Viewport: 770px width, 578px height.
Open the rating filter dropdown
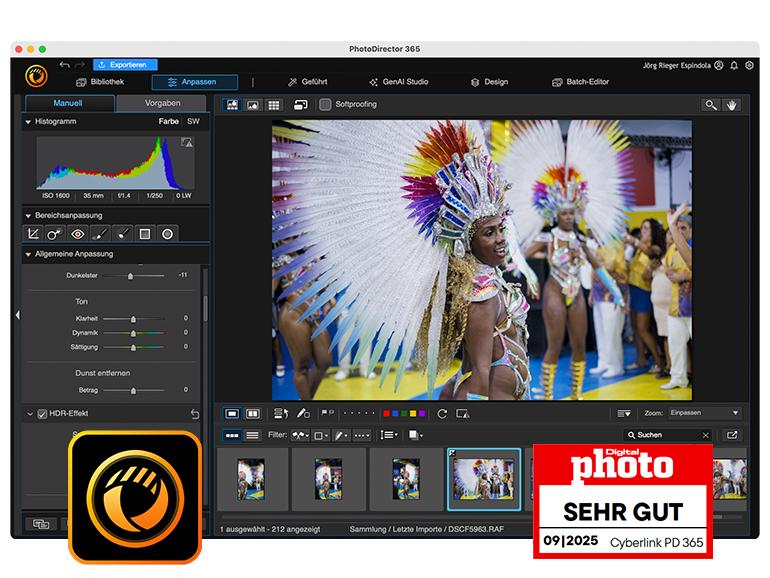pyautogui.click(x=362, y=435)
